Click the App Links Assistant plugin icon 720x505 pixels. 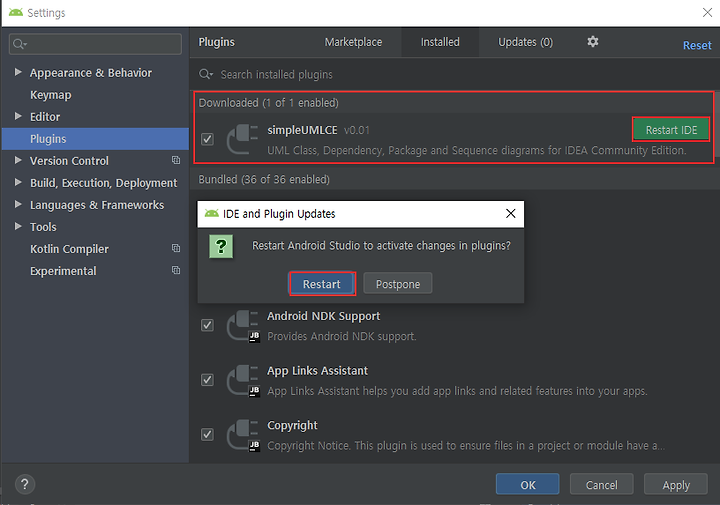[x=243, y=381]
